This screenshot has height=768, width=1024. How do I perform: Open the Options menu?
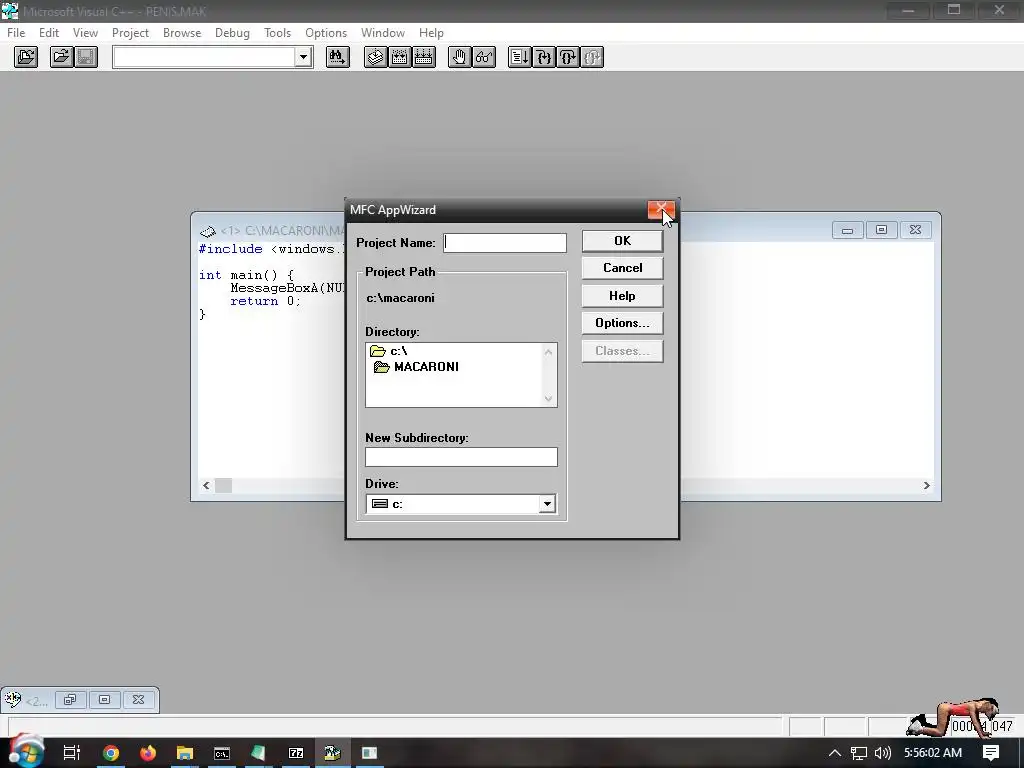(x=326, y=33)
